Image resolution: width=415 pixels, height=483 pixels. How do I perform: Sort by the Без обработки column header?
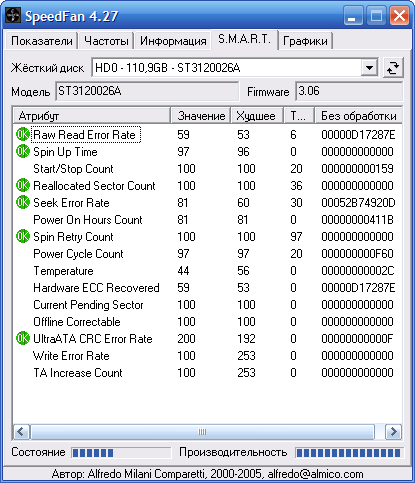pyautogui.click(x=359, y=116)
